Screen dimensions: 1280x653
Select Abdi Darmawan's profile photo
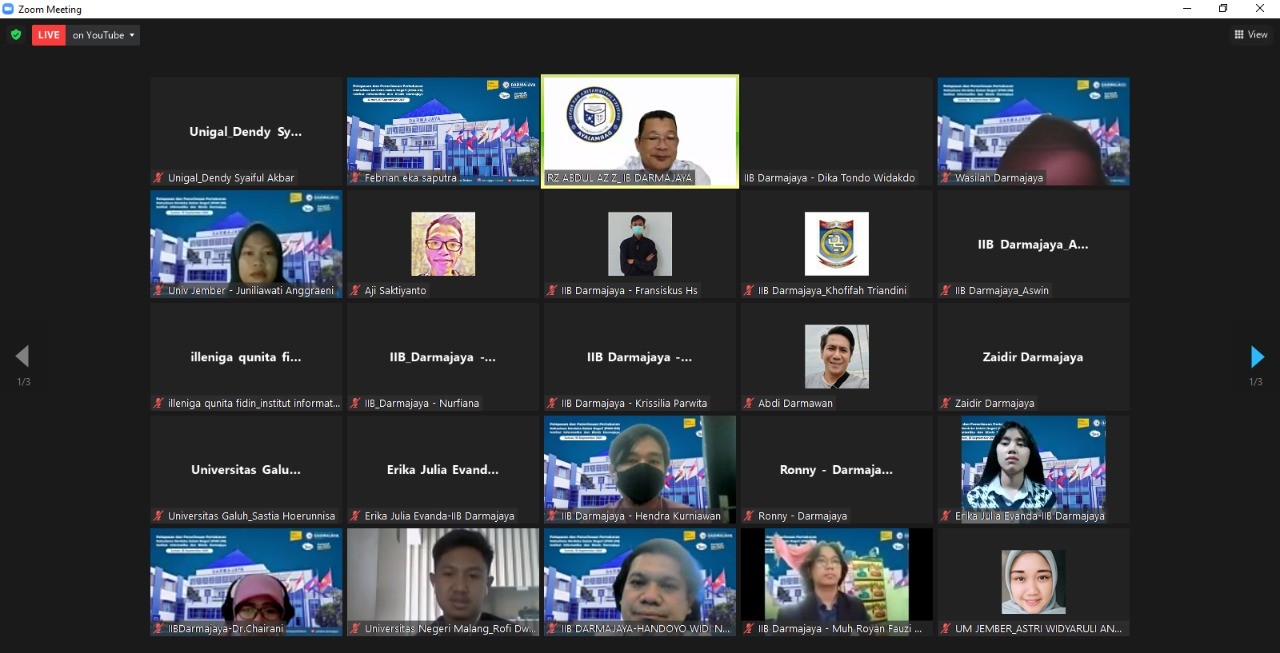tap(837, 357)
